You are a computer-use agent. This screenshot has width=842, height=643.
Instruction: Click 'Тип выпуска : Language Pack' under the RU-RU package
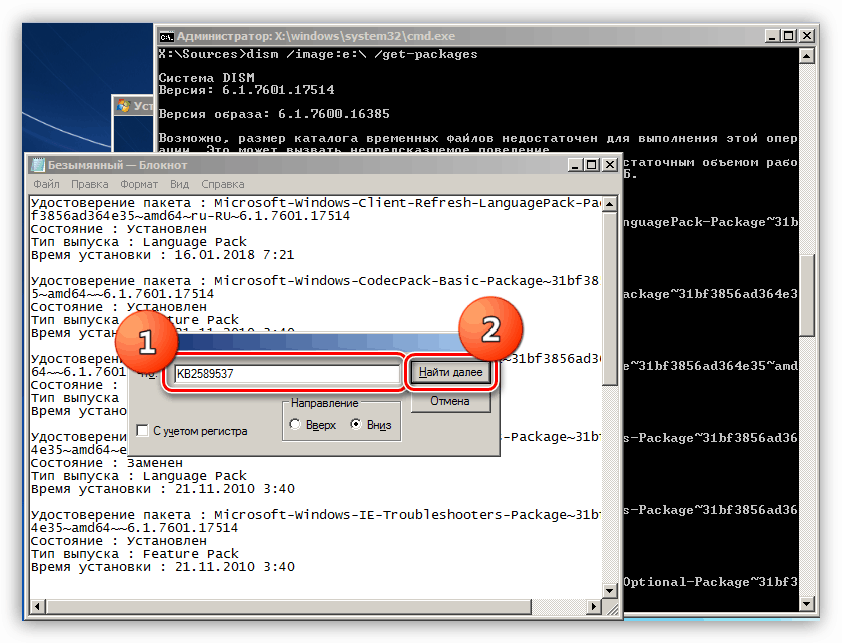(x=139, y=242)
